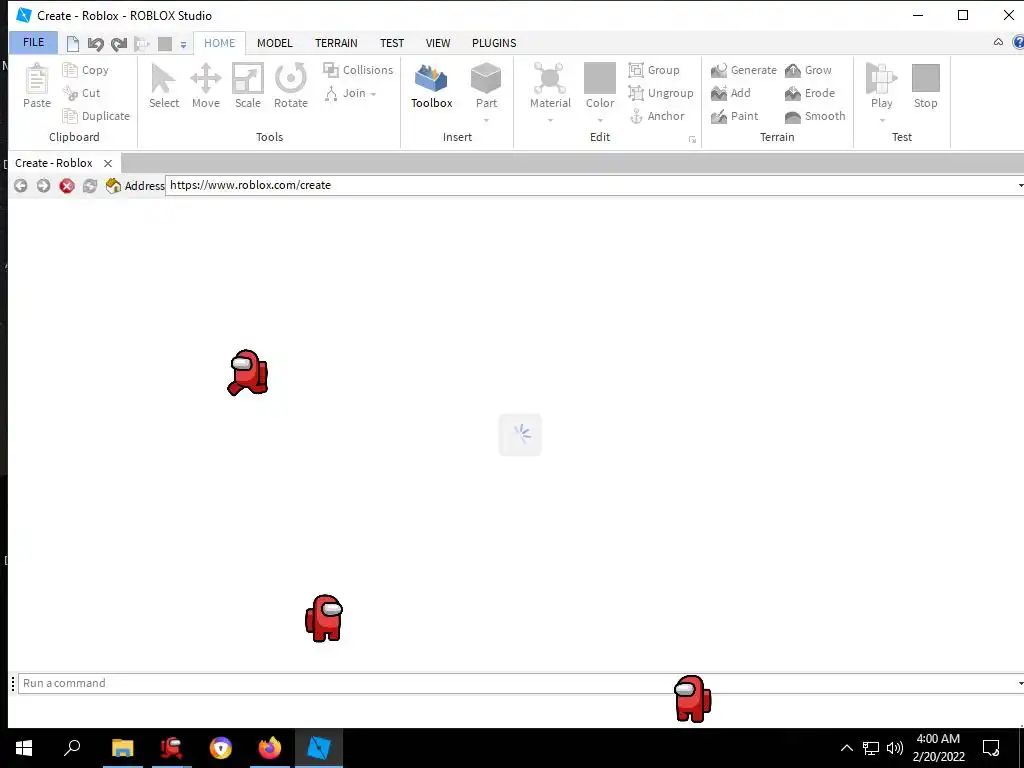Open Firefox from the taskbar
1024x768 pixels.
269,748
